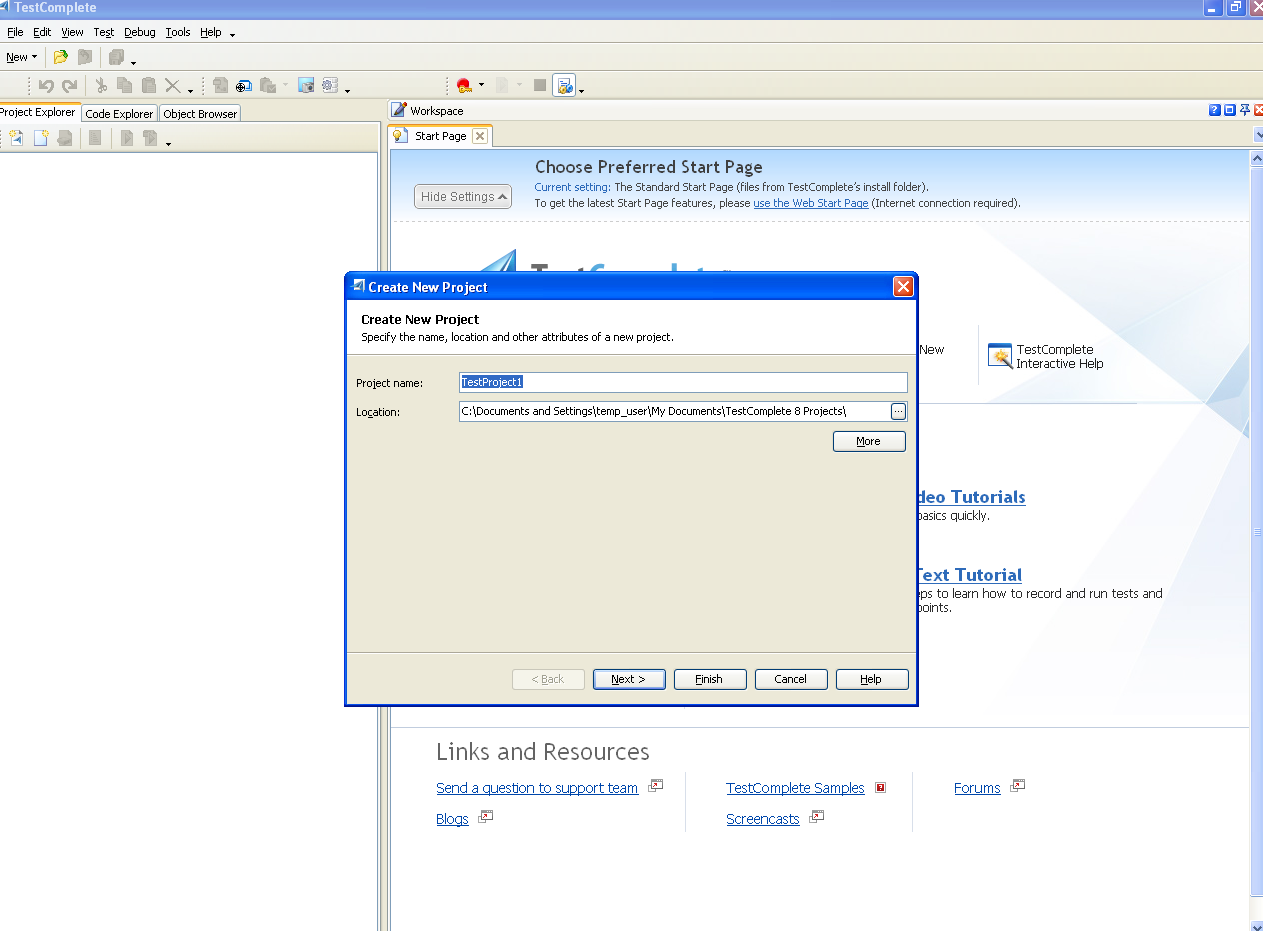Click the camera capture icon in the toolbar
1263x931 pixels.
(x=306, y=86)
